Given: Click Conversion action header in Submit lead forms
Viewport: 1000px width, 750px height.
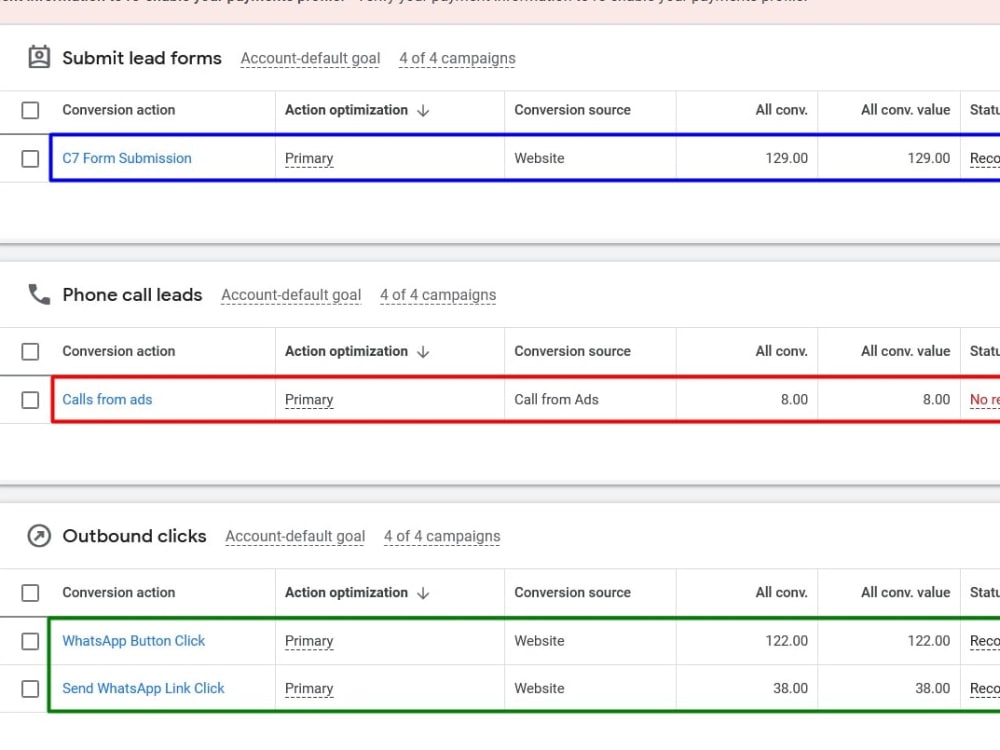Looking at the screenshot, I should tap(119, 110).
